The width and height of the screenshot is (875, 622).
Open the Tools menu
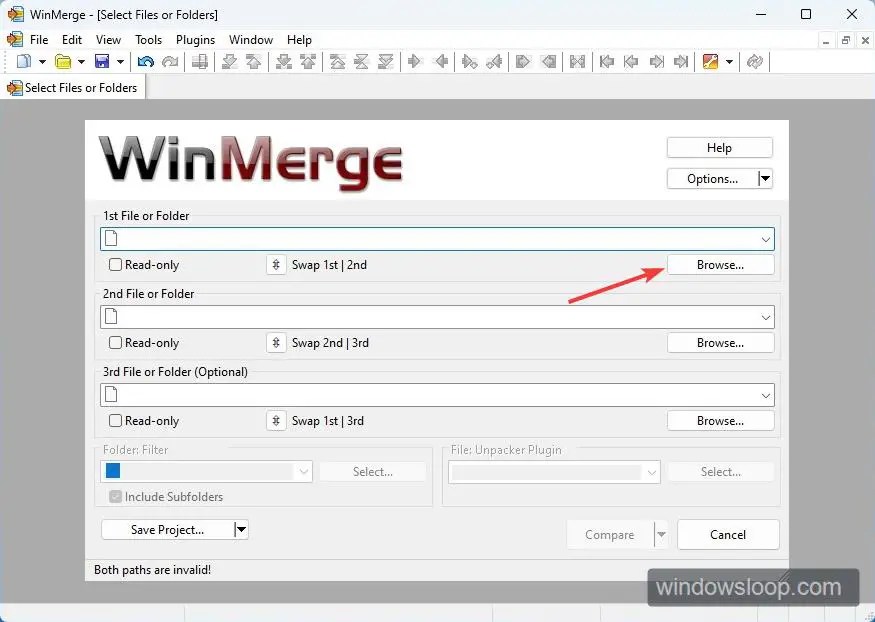pyautogui.click(x=148, y=40)
